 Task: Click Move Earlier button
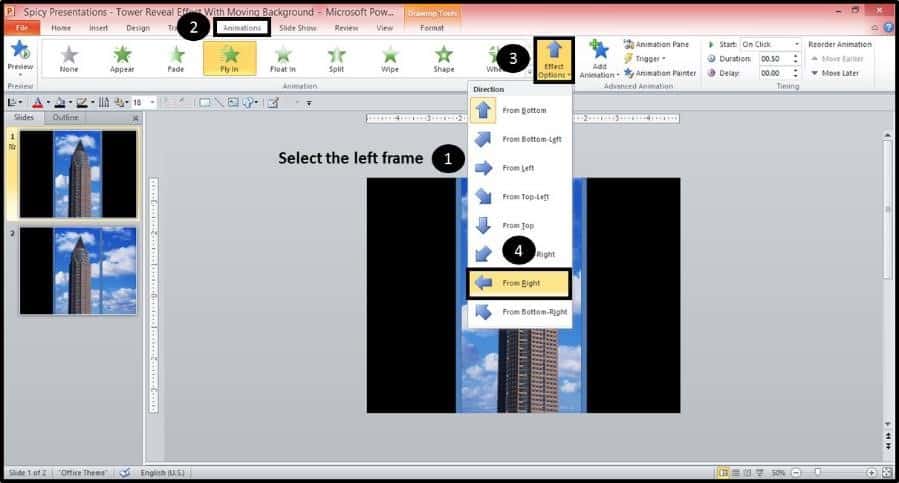(x=837, y=59)
